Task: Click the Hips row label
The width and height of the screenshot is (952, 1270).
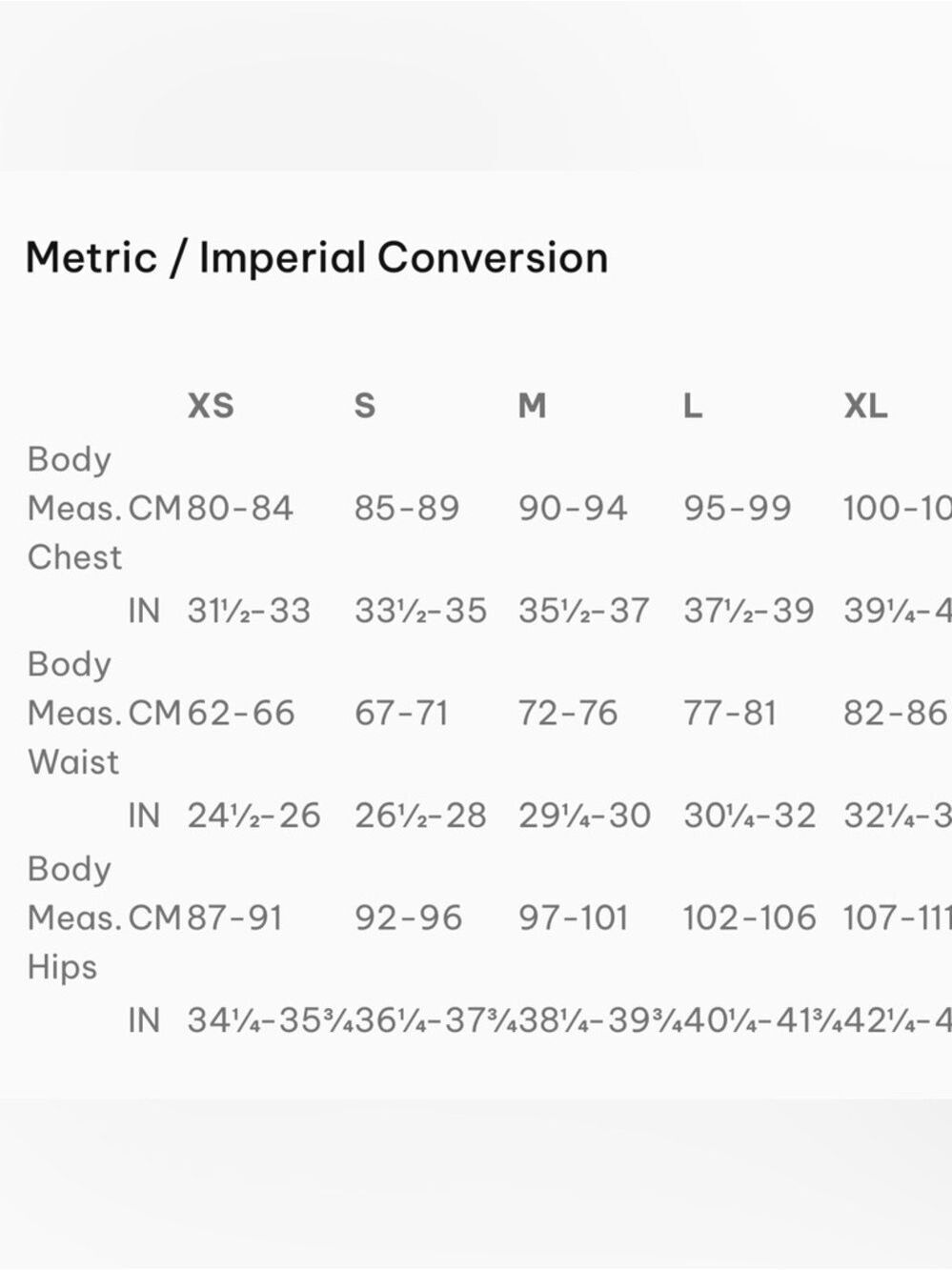Action: [x=62, y=967]
